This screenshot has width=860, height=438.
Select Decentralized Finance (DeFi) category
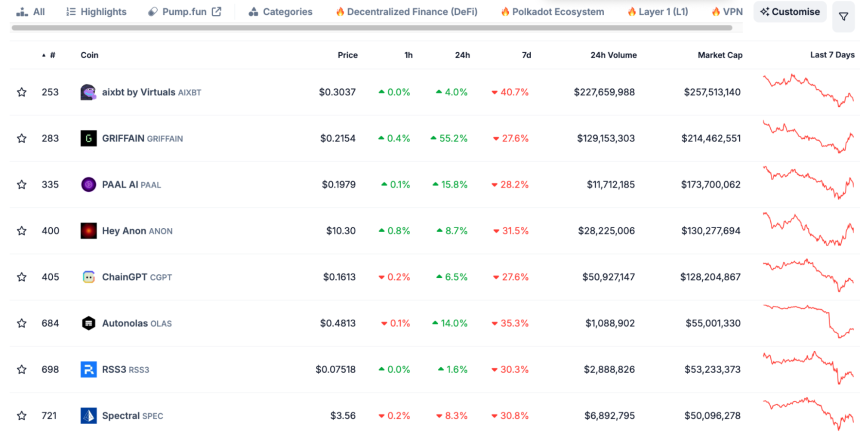406,12
